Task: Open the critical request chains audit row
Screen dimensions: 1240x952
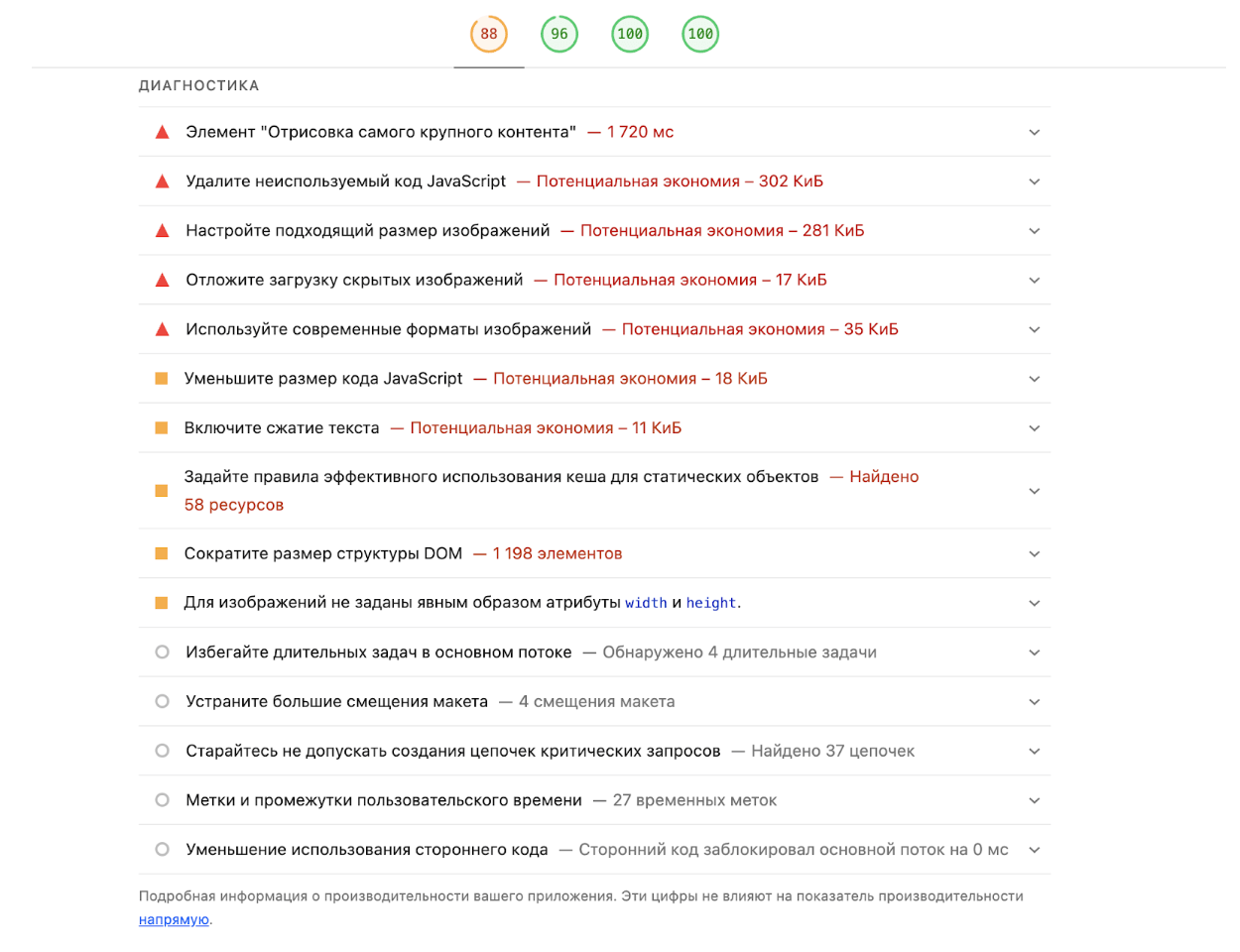Action: [x=452, y=751]
